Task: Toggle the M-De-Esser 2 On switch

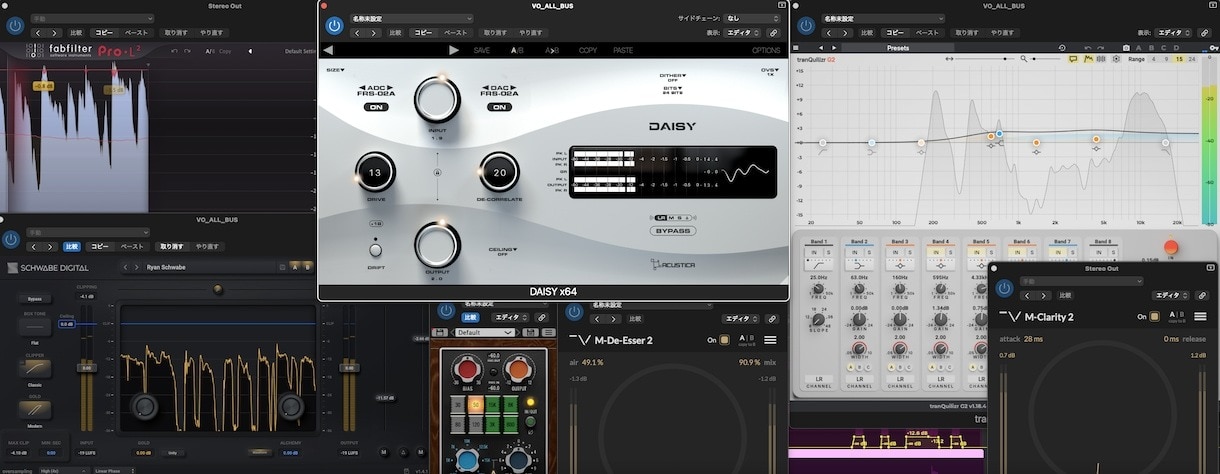Action: click(727, 340)
